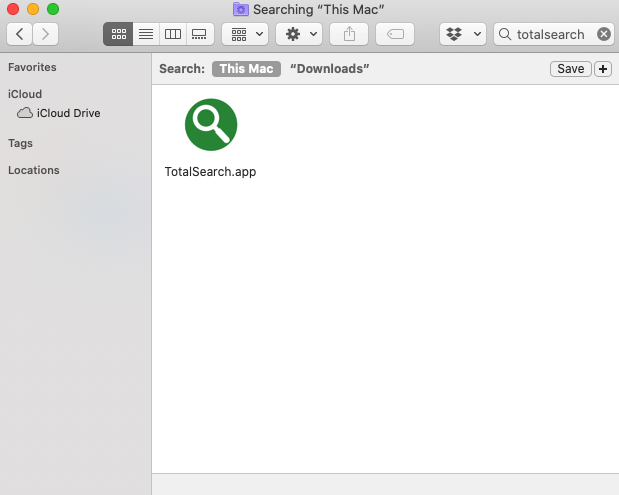This screenshot has height=495, width=619.
Task: Open iCloud Drive in the sidebar
Action: tap(68, 113)
